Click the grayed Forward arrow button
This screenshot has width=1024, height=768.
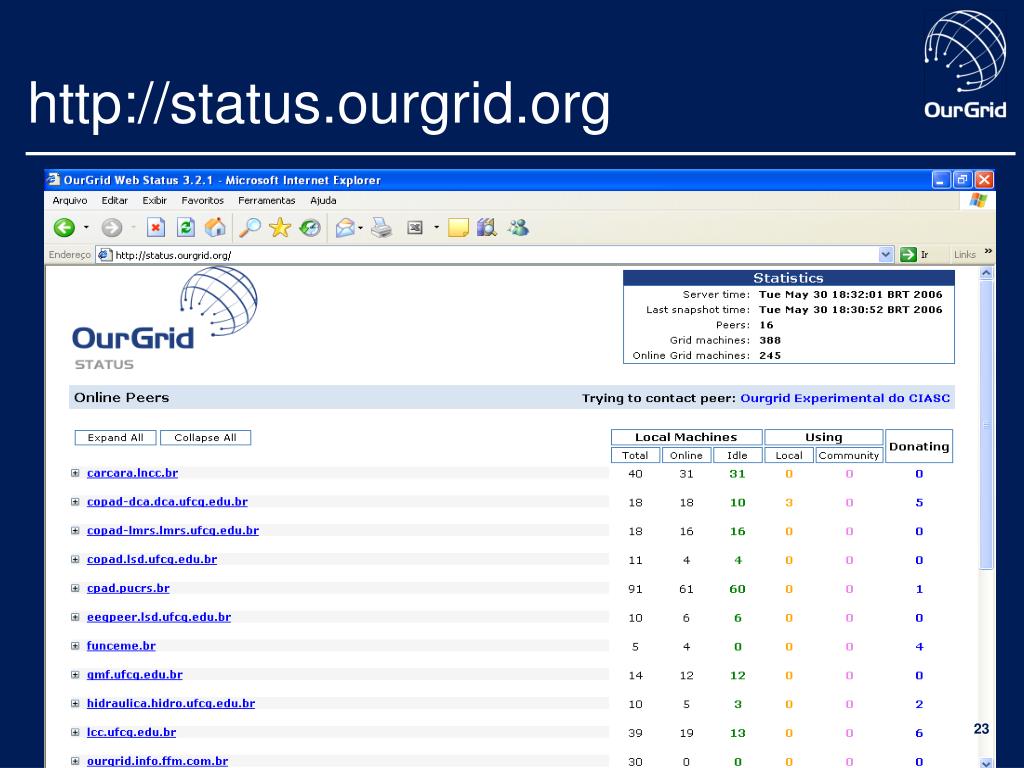point(112,227)
